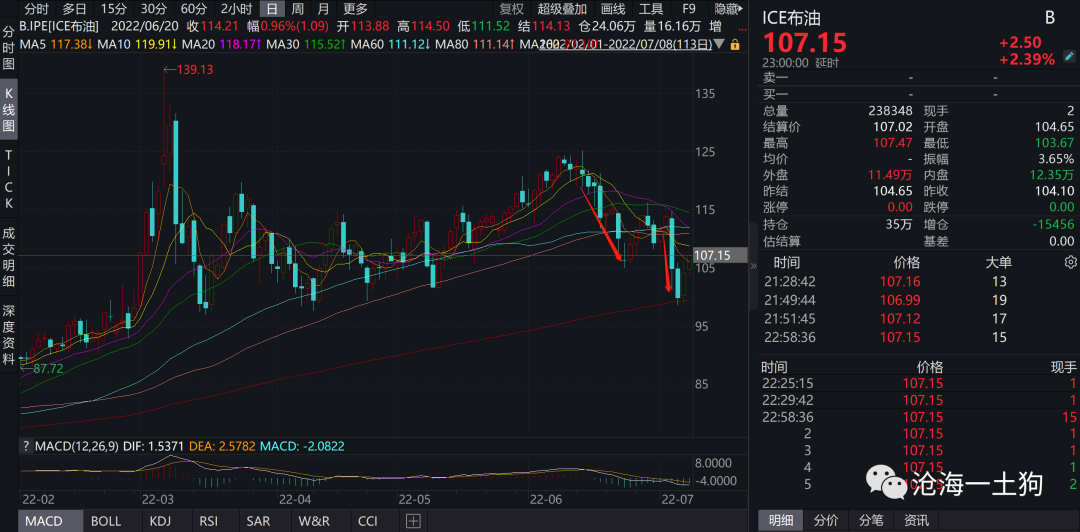Open the gear settings for large orders
The height and width of the screenshot is (532, 1080).
[1070, 262]
